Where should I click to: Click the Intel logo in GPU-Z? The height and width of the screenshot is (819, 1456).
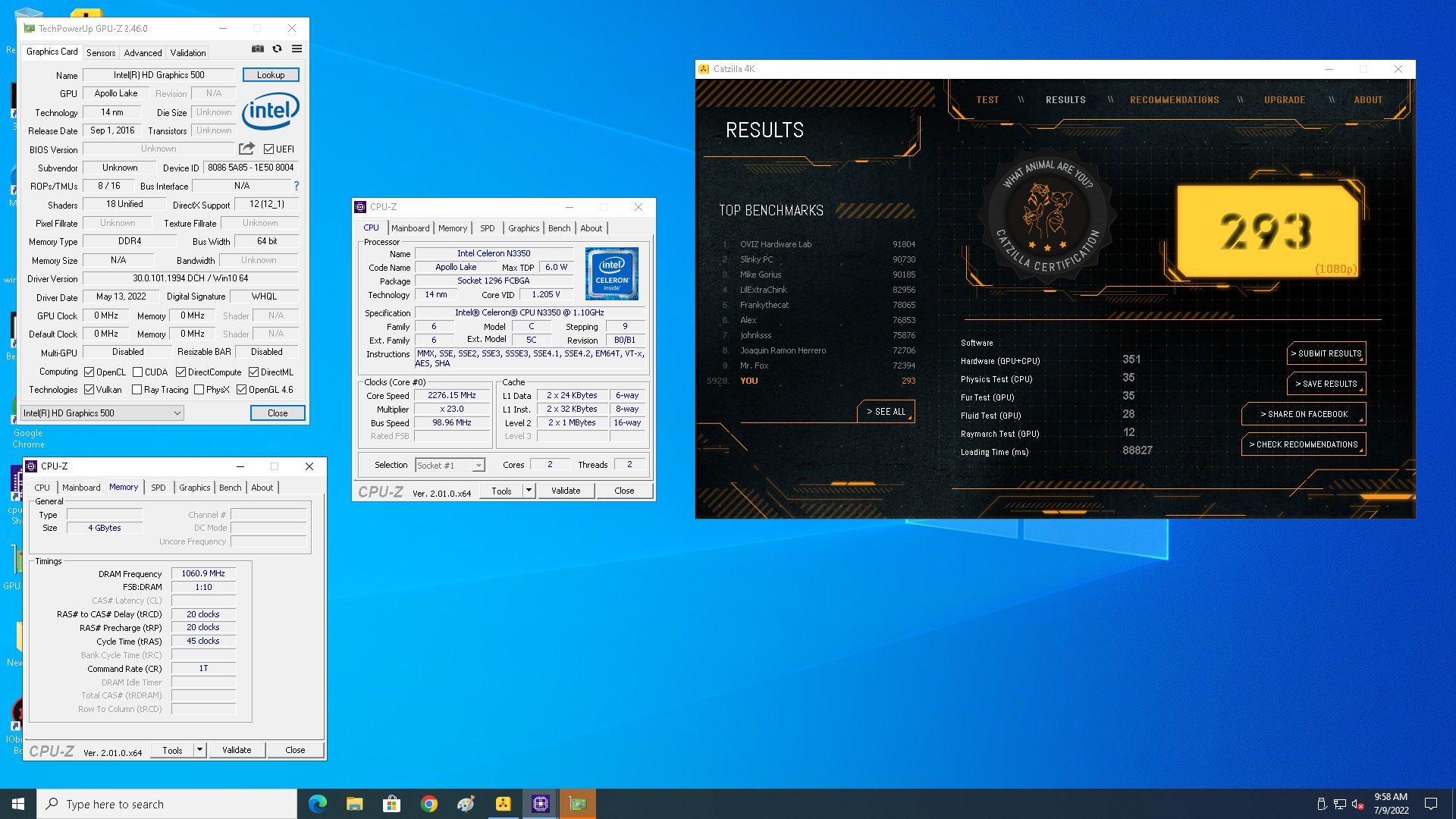point(271,111)
